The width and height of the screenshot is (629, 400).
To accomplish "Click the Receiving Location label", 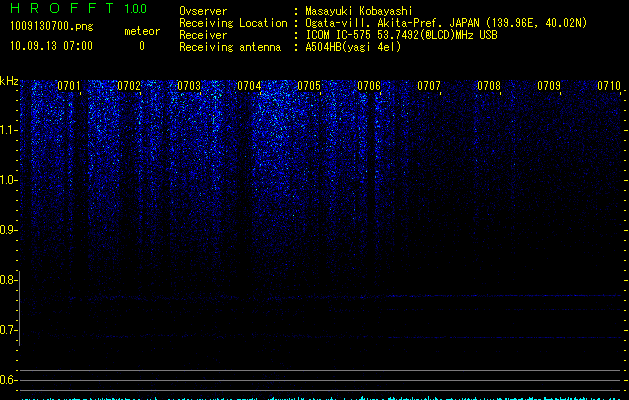I will (x=233, y=23).
